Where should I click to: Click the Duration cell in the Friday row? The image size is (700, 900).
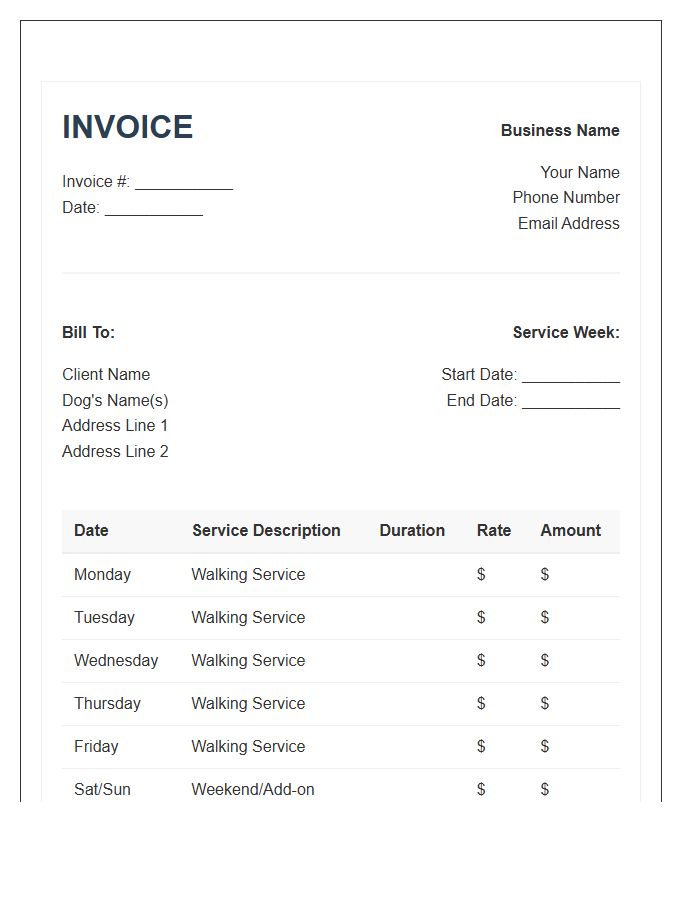pos(415,747)
